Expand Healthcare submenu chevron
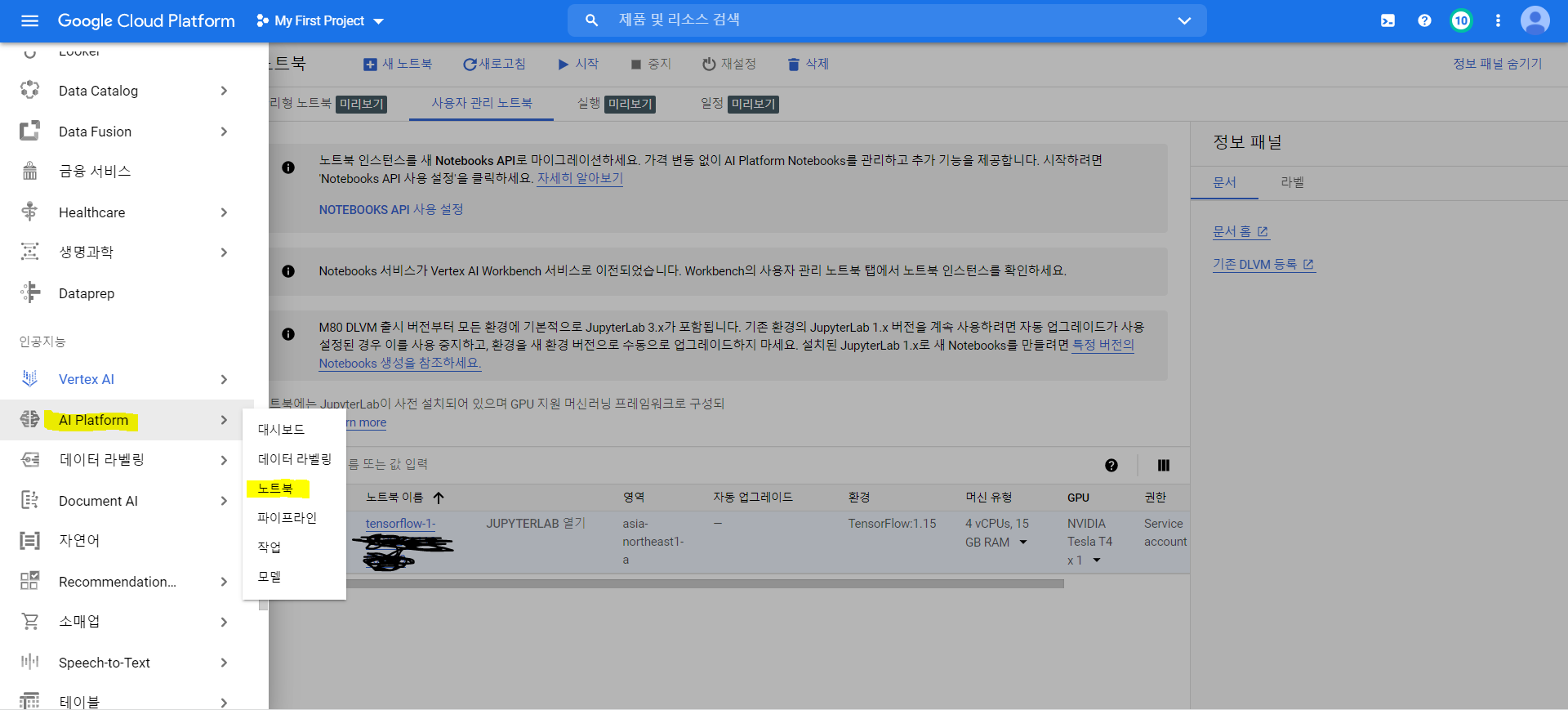1568x710 pixels. [224, 212]
